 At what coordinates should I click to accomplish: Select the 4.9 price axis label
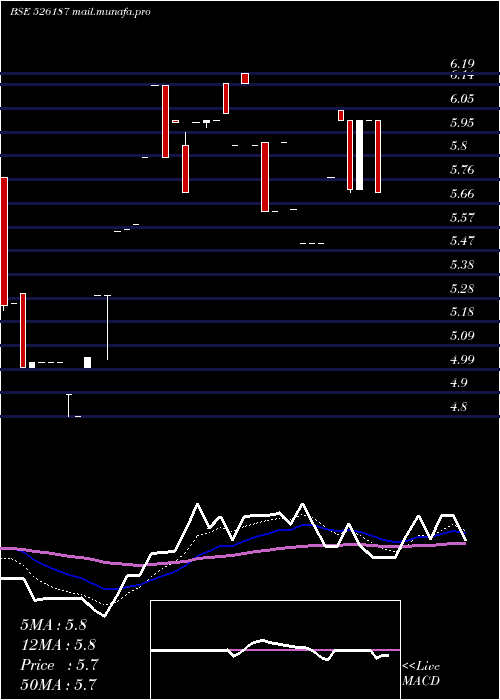[458, 383]
